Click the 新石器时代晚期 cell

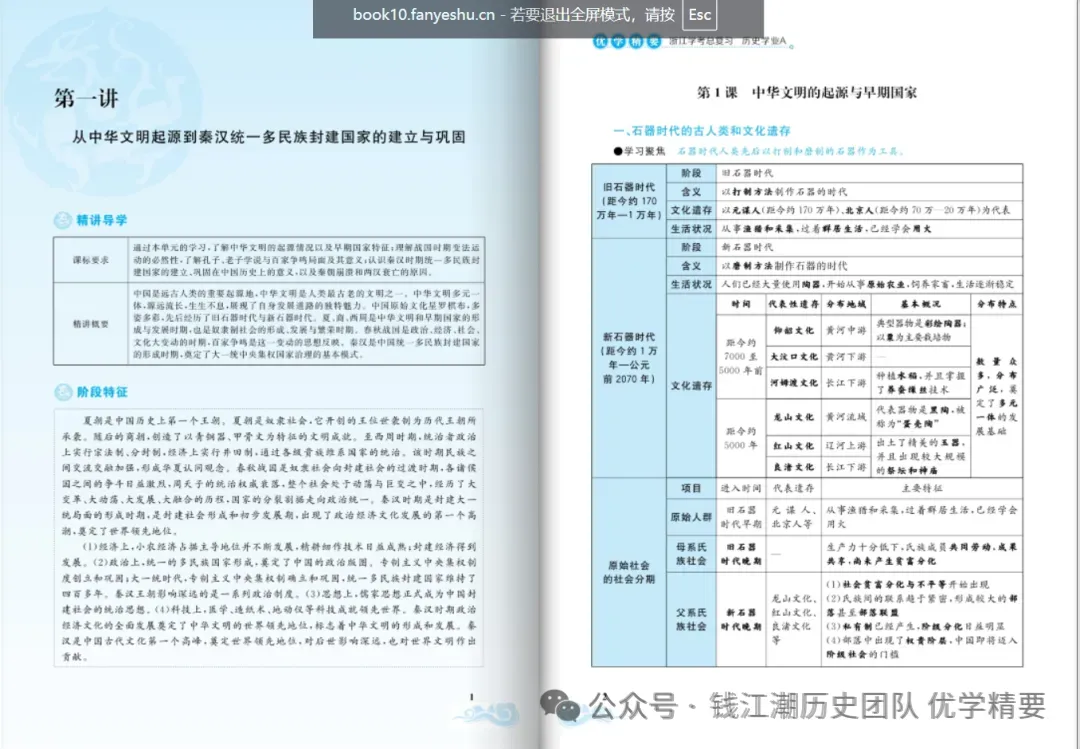[741, 619]
